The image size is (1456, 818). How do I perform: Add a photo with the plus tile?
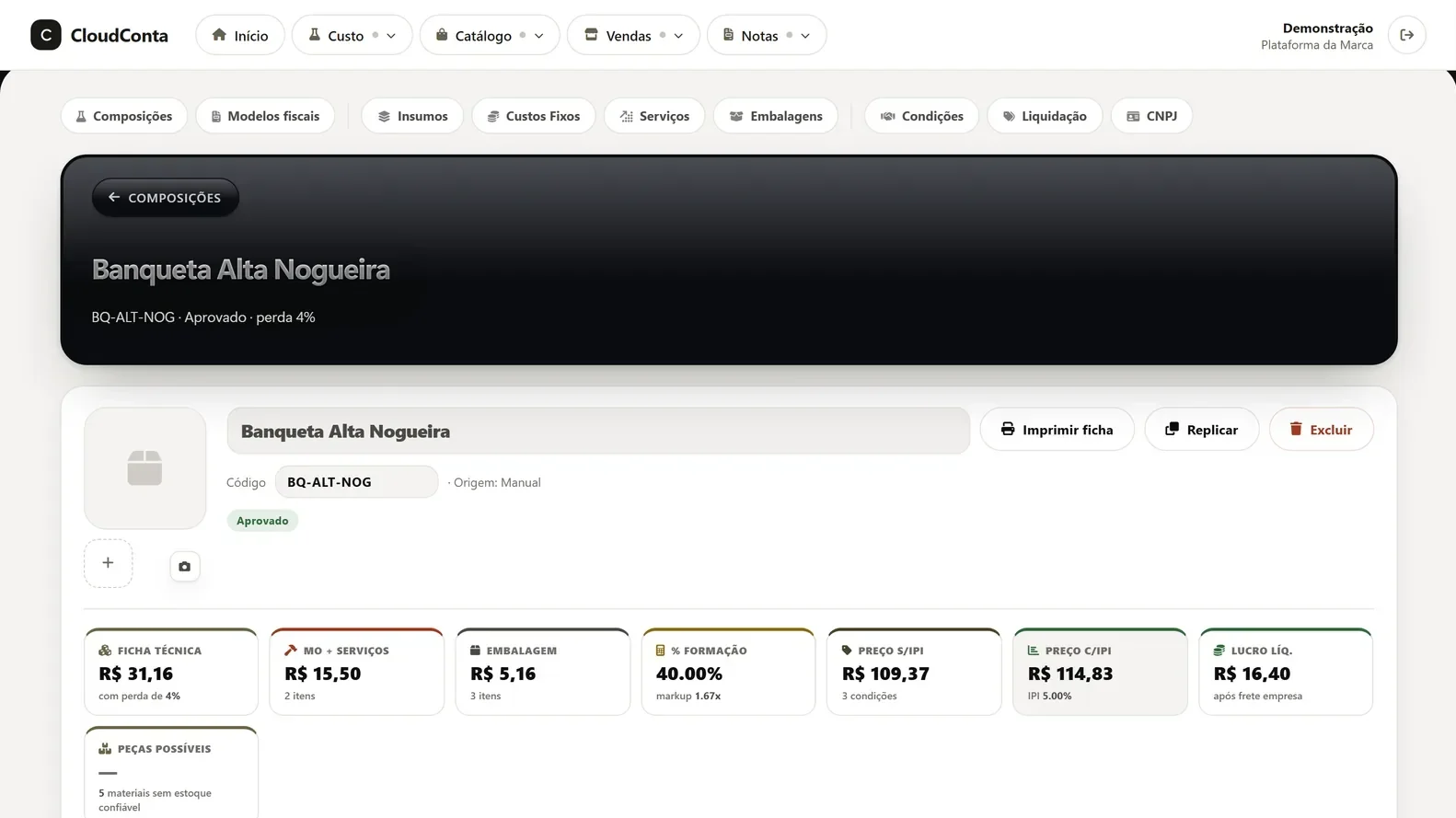[x=108, y=563]
